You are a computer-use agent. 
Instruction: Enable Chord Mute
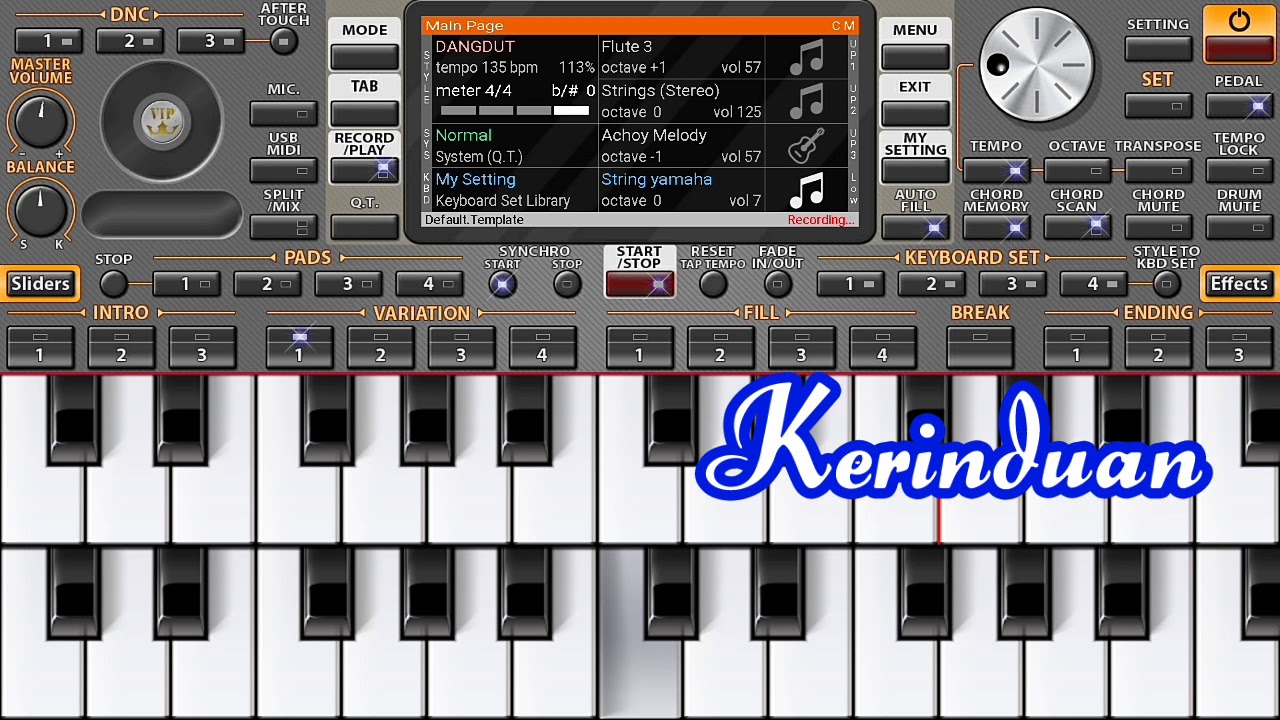tap(1158, 227)
